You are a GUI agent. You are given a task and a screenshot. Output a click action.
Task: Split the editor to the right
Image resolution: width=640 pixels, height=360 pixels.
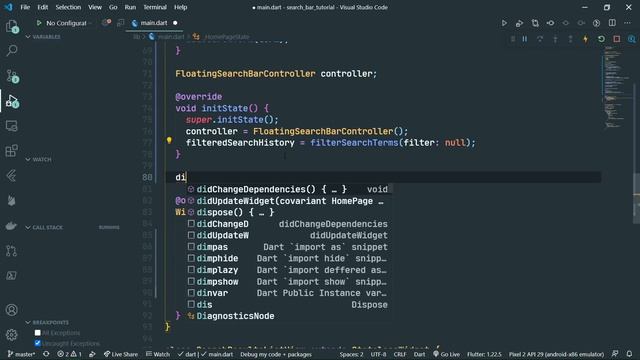(612, 23)
